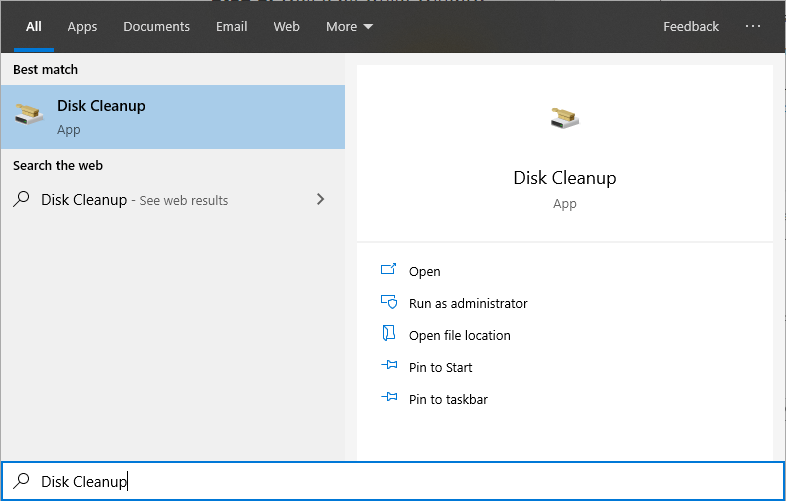Expand web results chevron arrow
The width and height of the screenshot is (786, 501).
(321, 200)
